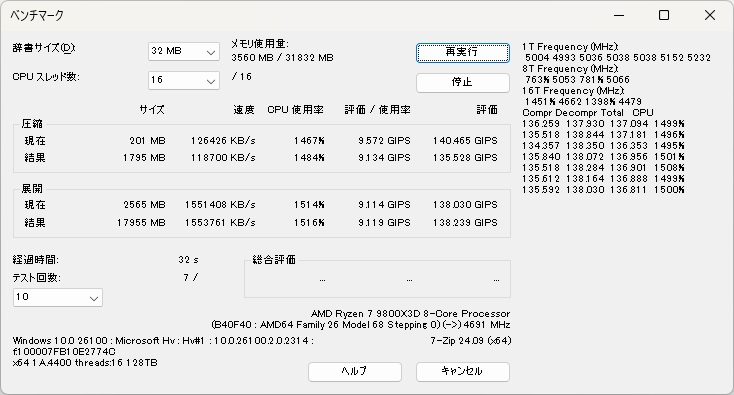
Task: Click the 圧縮 group label
Action: pyautogui.click(x=32, y=124)
